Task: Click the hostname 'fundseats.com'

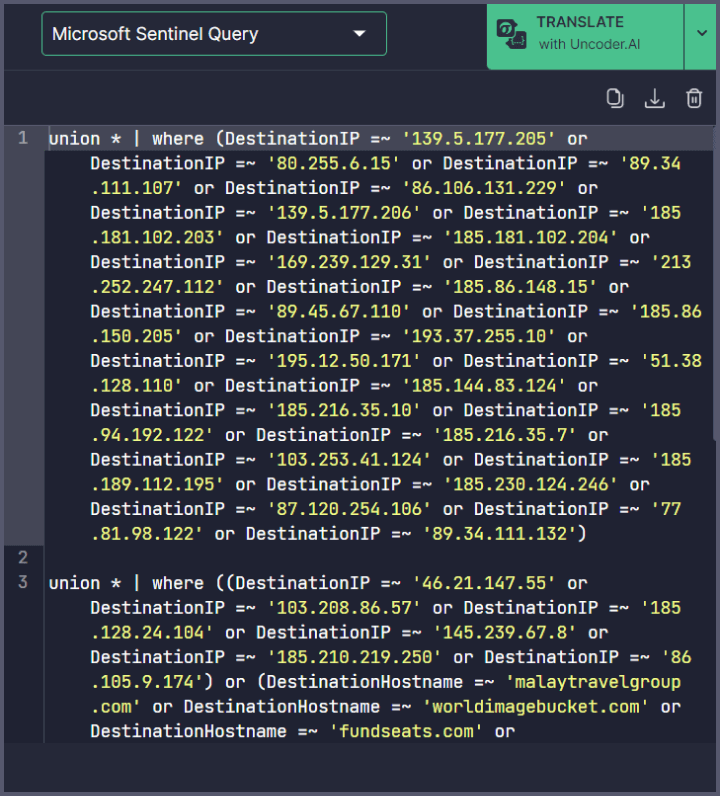Action: coord(396,732)
